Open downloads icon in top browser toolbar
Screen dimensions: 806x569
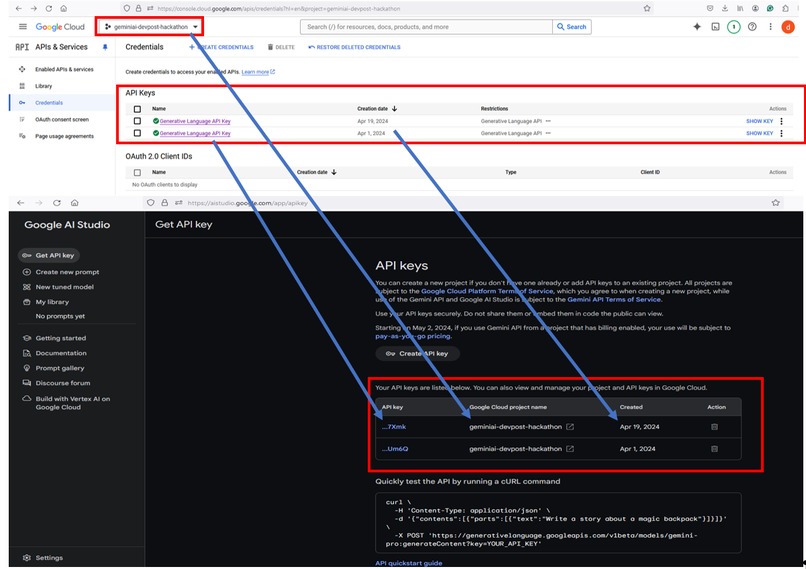725,8
